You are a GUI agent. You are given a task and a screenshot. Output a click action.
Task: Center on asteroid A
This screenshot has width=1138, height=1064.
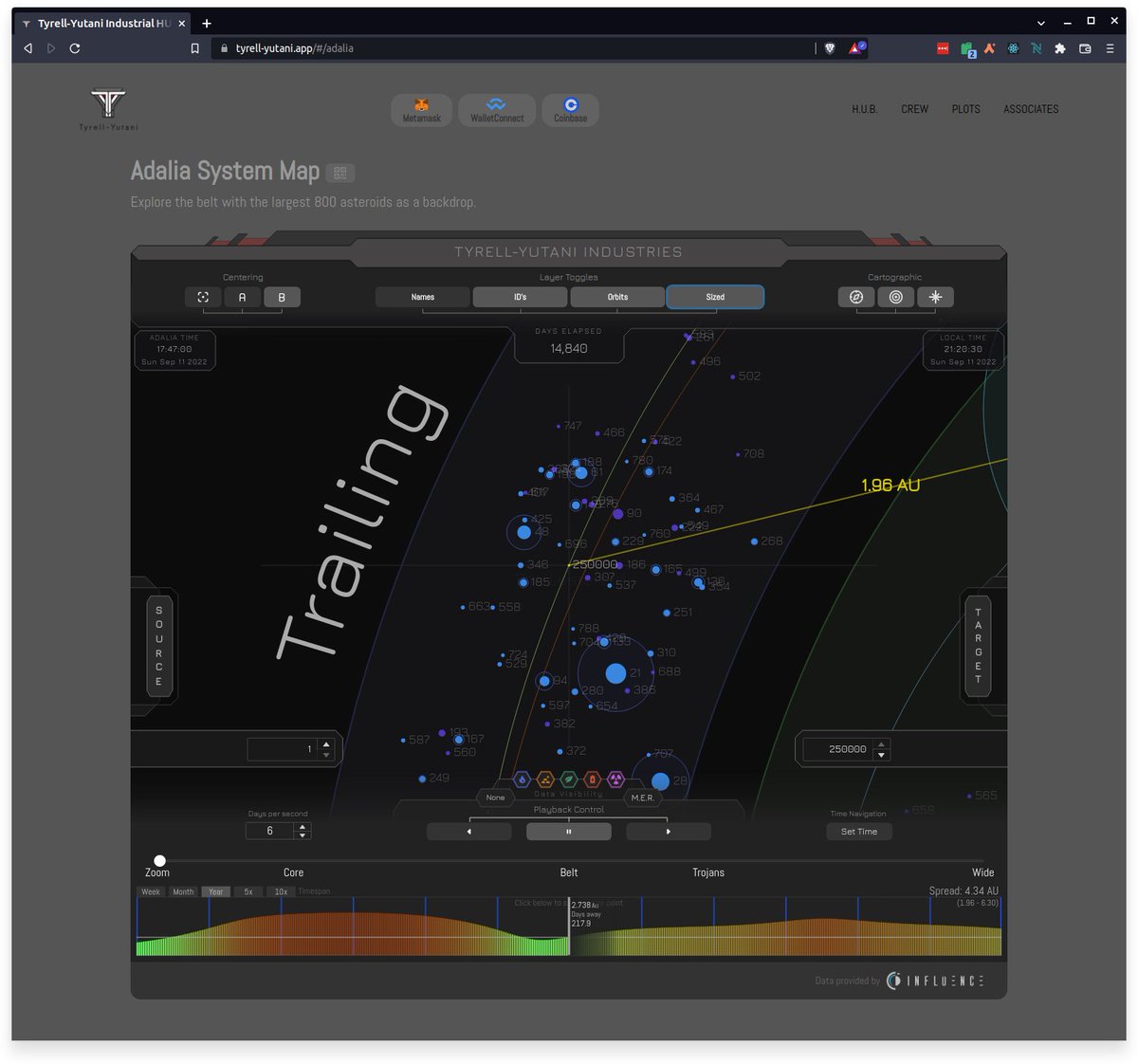242,297
